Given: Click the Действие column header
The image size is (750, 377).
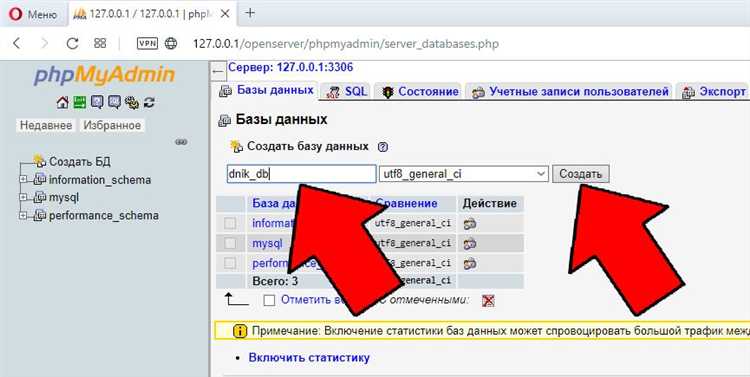Looking at the screenshot, I should pos(489,203).
